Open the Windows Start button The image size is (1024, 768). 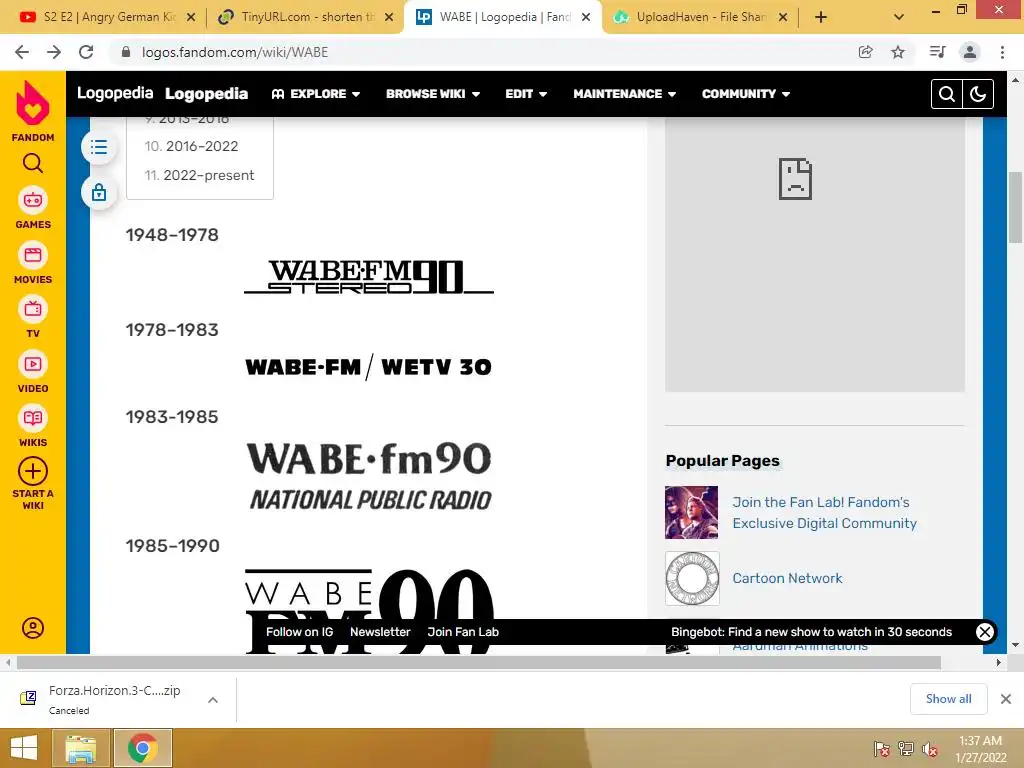24,748
